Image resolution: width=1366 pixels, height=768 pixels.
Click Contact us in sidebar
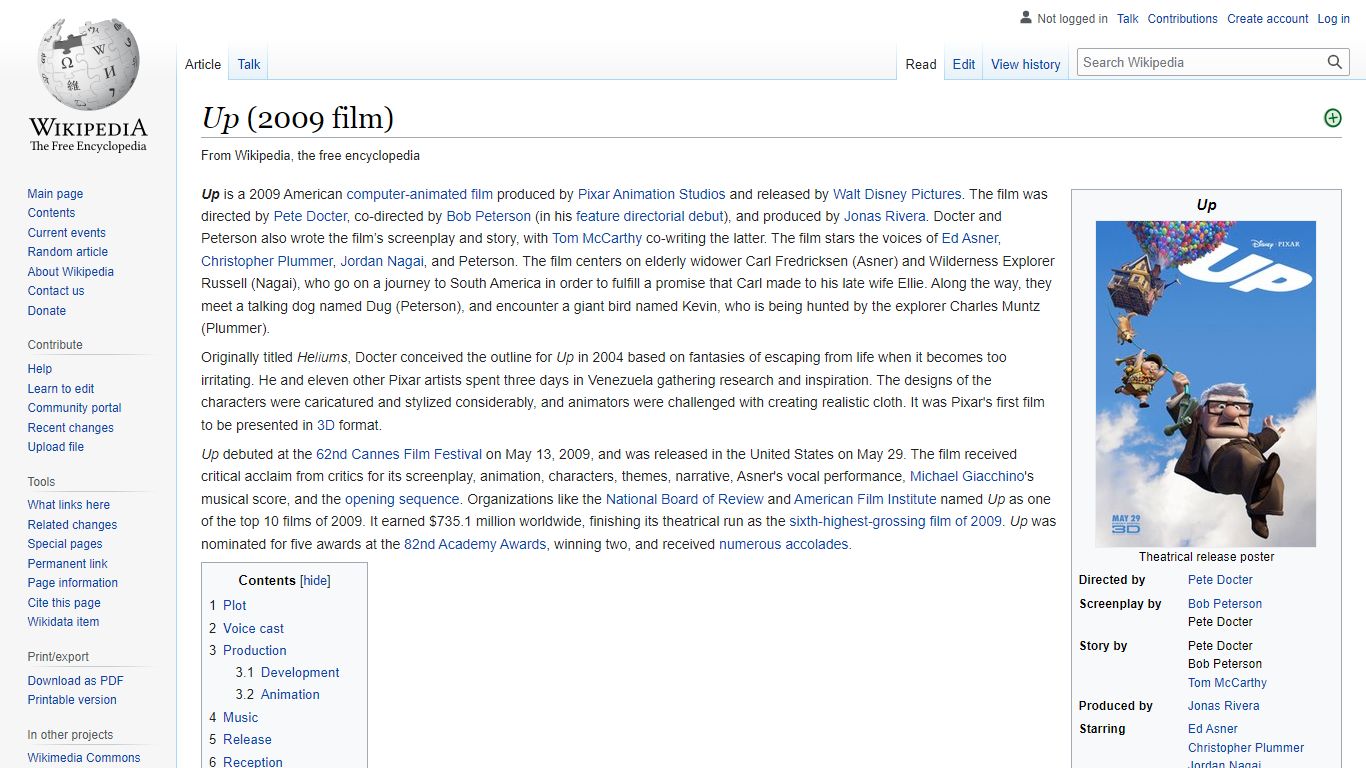(56, 291)
